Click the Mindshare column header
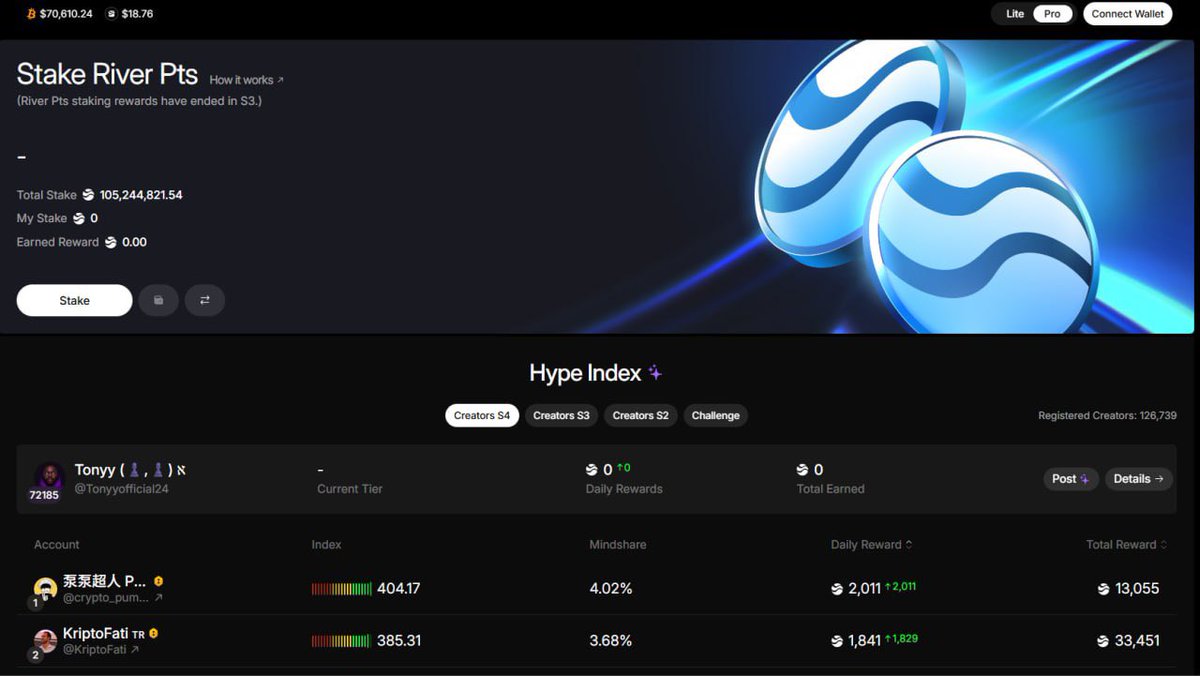The width and height of the screenshot is (1200, 676). [x=618, y=545]
